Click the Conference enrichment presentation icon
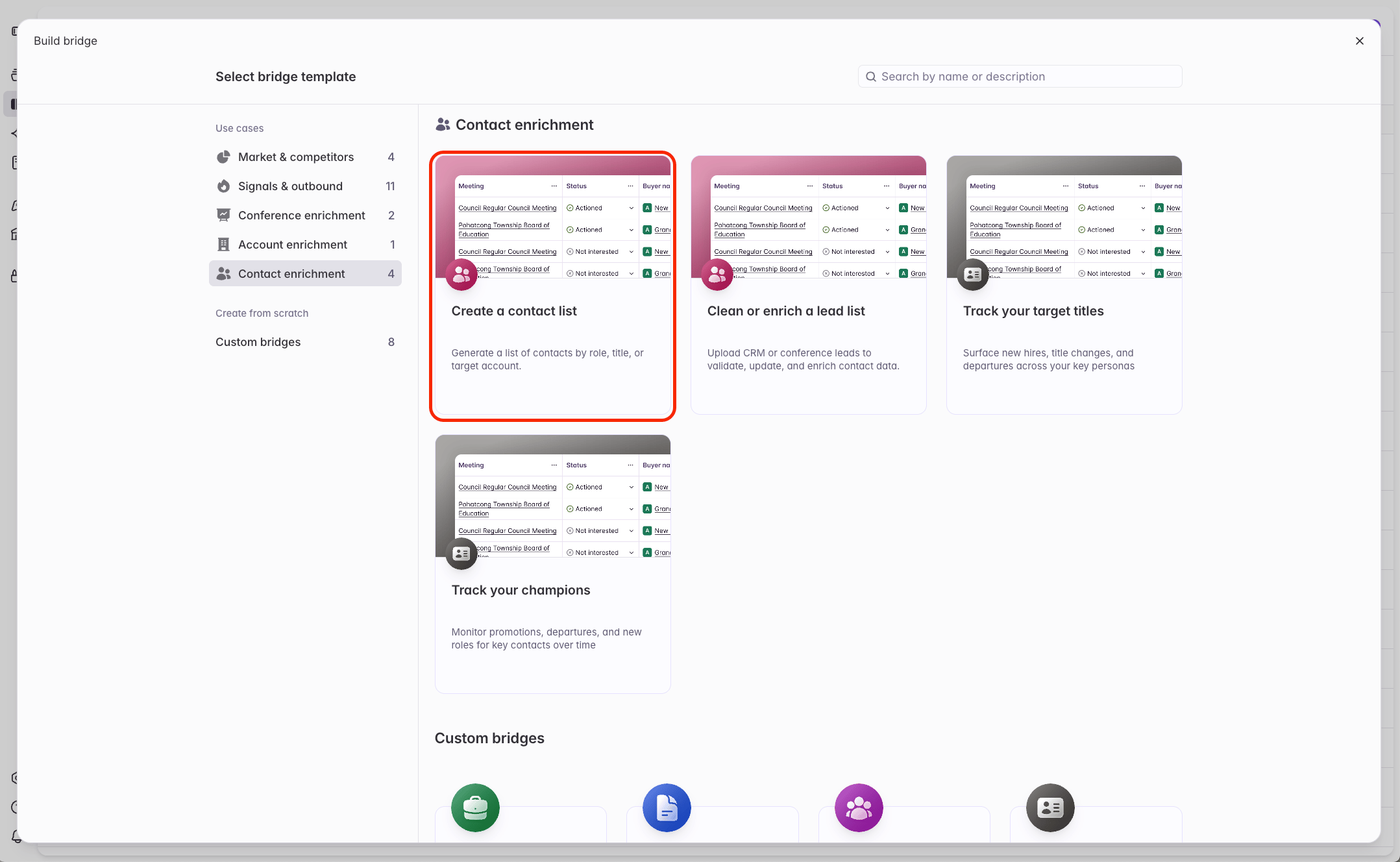 coord(223,215)
